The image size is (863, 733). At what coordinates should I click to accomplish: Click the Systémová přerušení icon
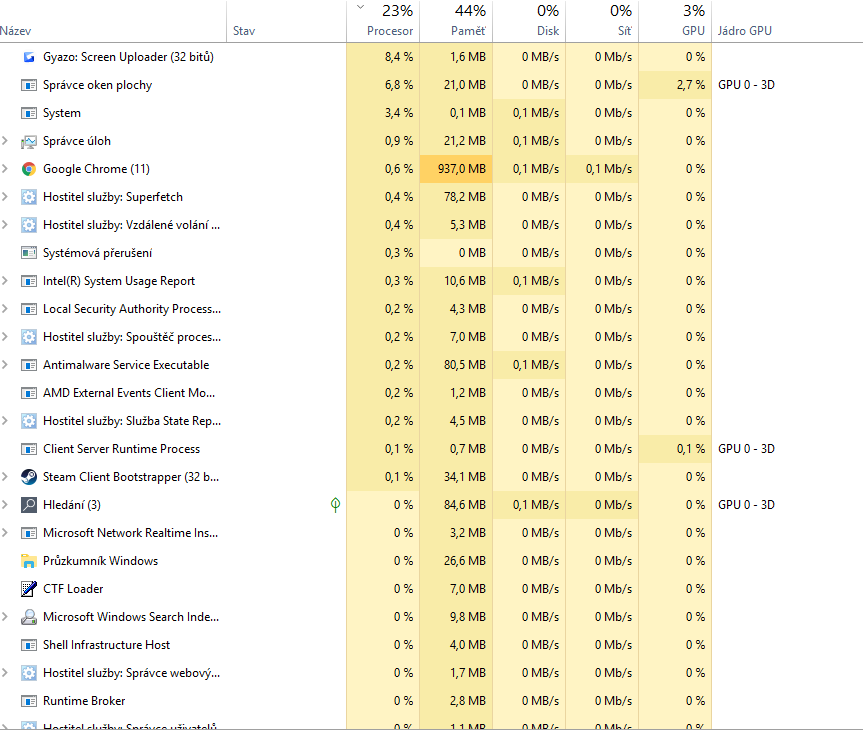[29, 253]
